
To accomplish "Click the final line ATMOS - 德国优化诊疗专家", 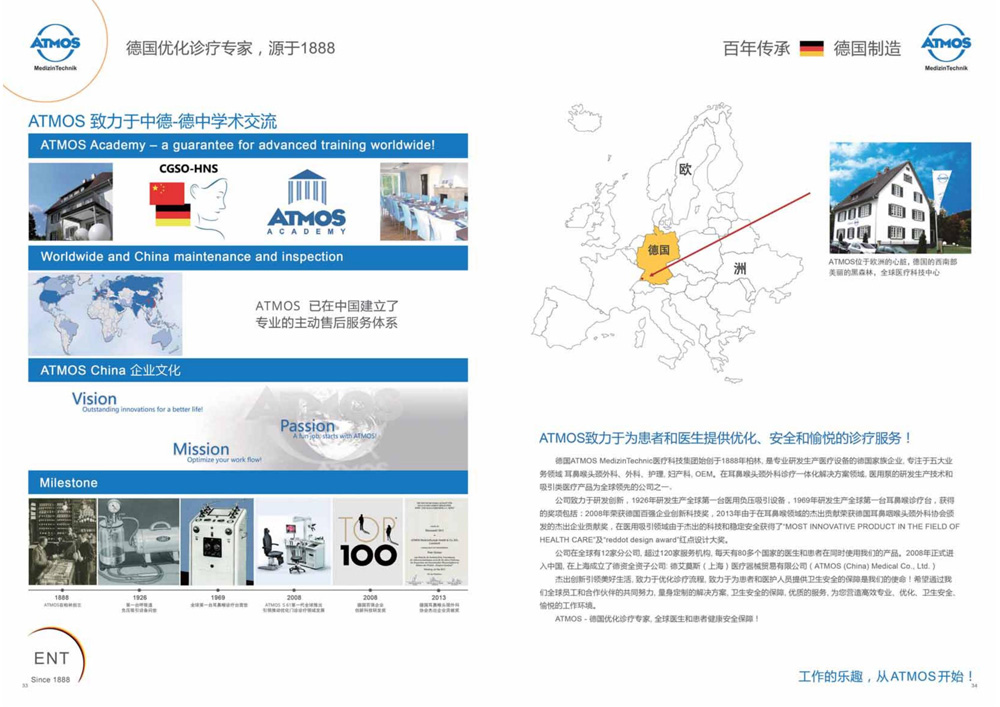I will pyautogui.click(x=657, y=619).
